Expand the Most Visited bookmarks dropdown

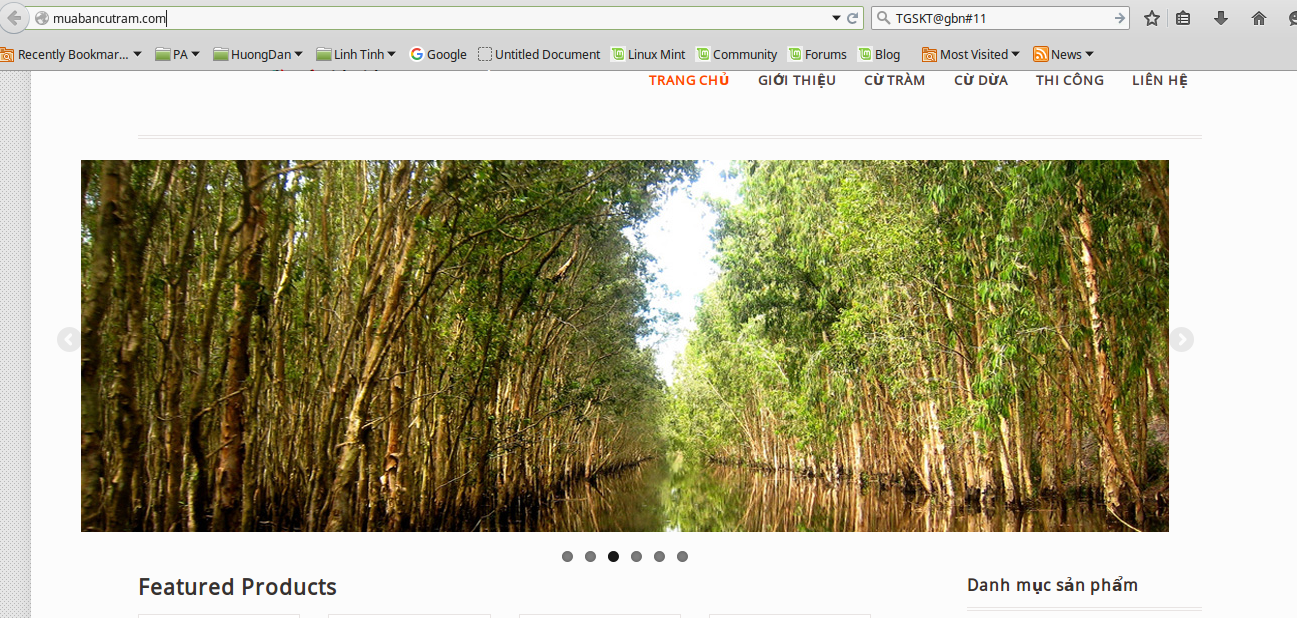tap(971, 54)
